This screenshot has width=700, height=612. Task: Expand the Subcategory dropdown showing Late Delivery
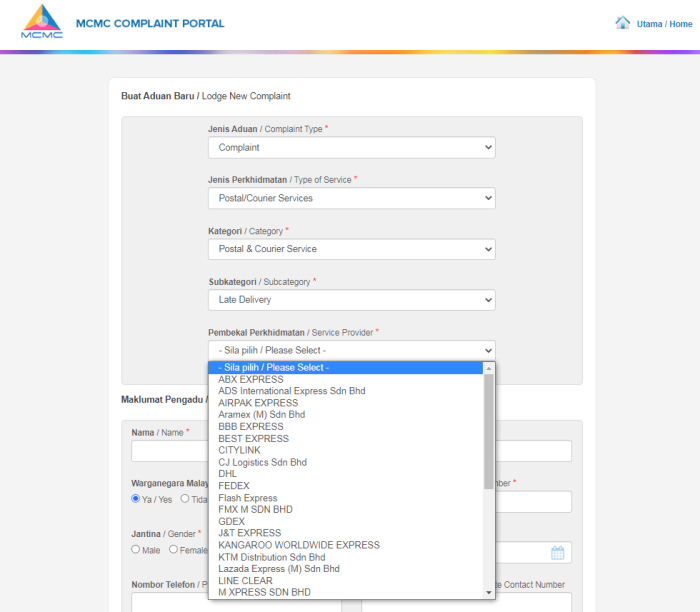click(x=351, y=300)
